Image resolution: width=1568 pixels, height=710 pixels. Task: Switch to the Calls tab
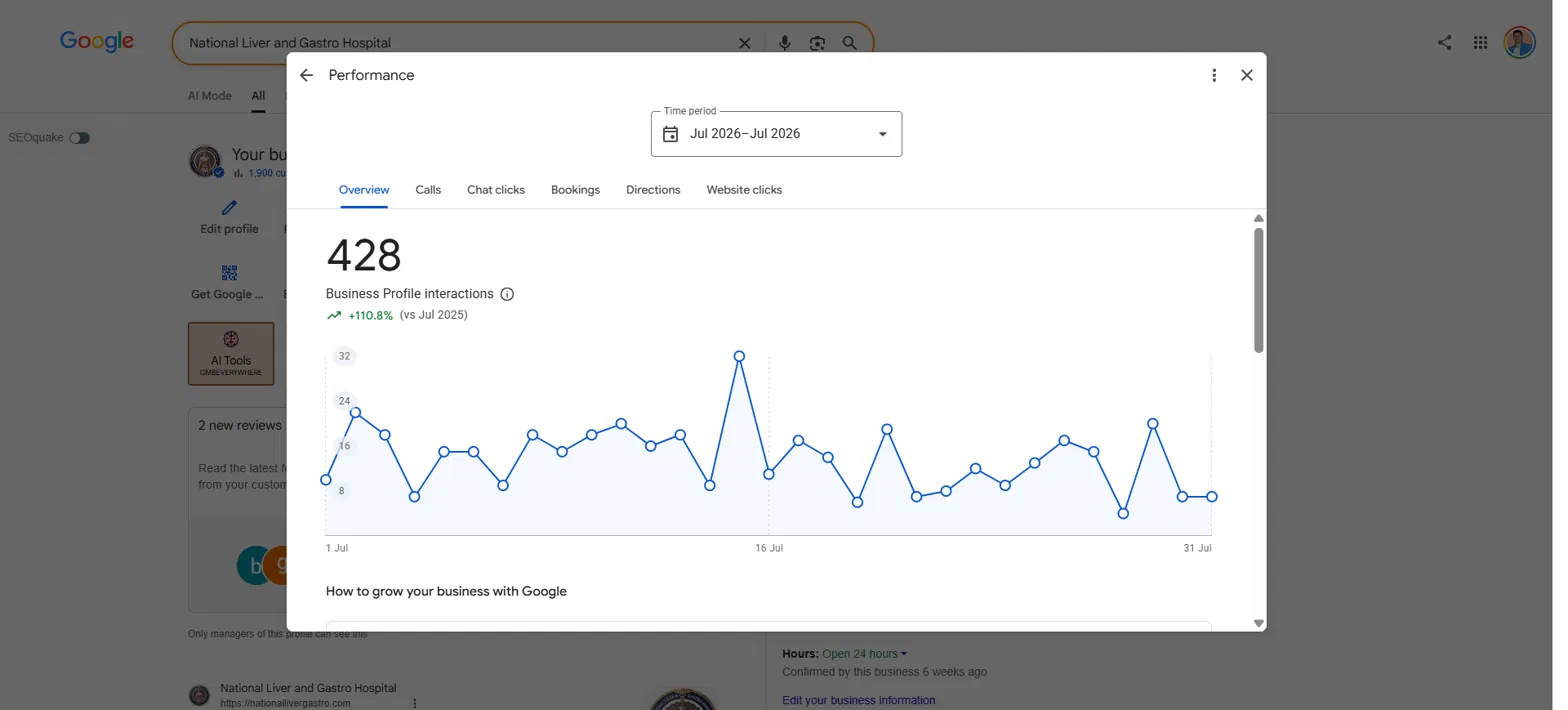[x=428, y=189]
